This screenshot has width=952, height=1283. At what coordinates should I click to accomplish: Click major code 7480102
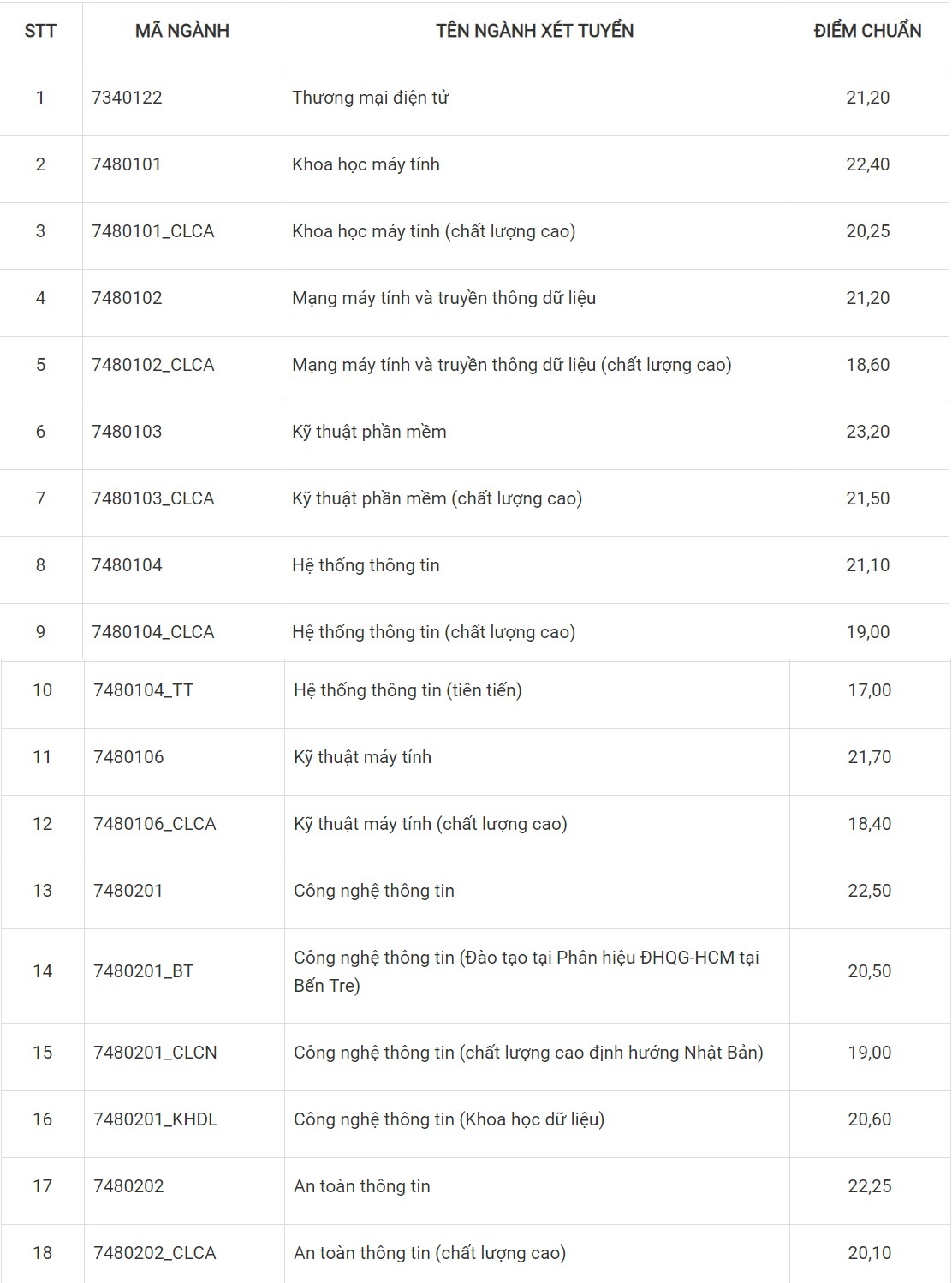[127, 298]
